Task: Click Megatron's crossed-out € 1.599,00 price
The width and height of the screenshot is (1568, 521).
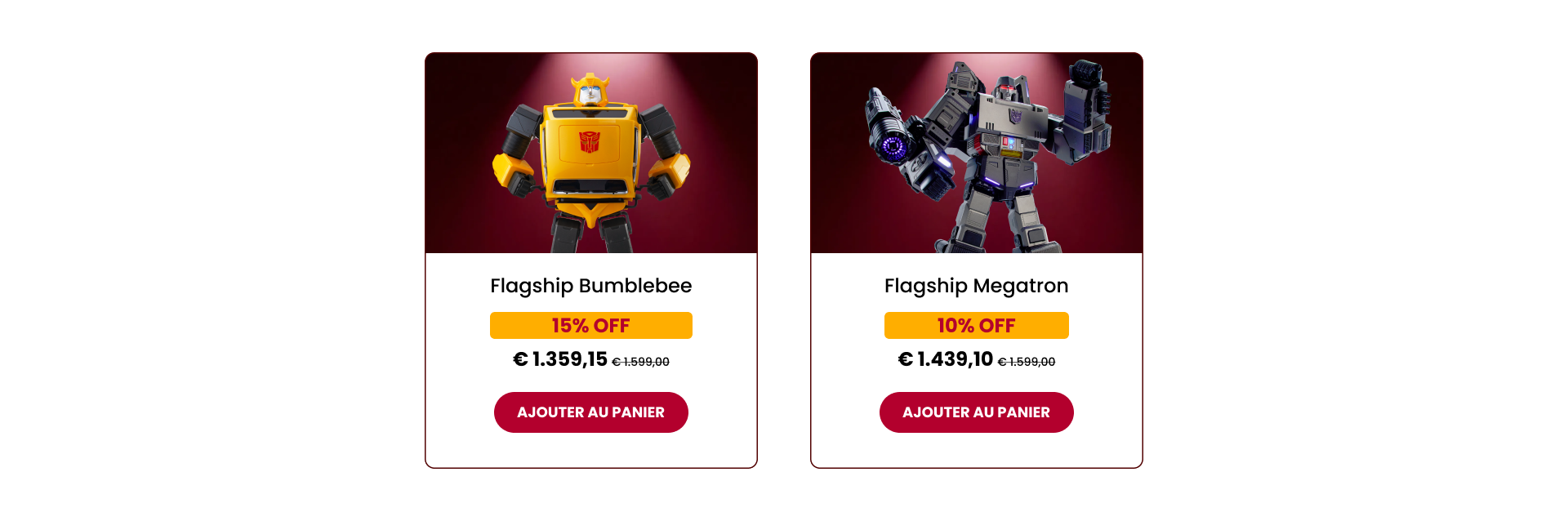Action: 1027,362
